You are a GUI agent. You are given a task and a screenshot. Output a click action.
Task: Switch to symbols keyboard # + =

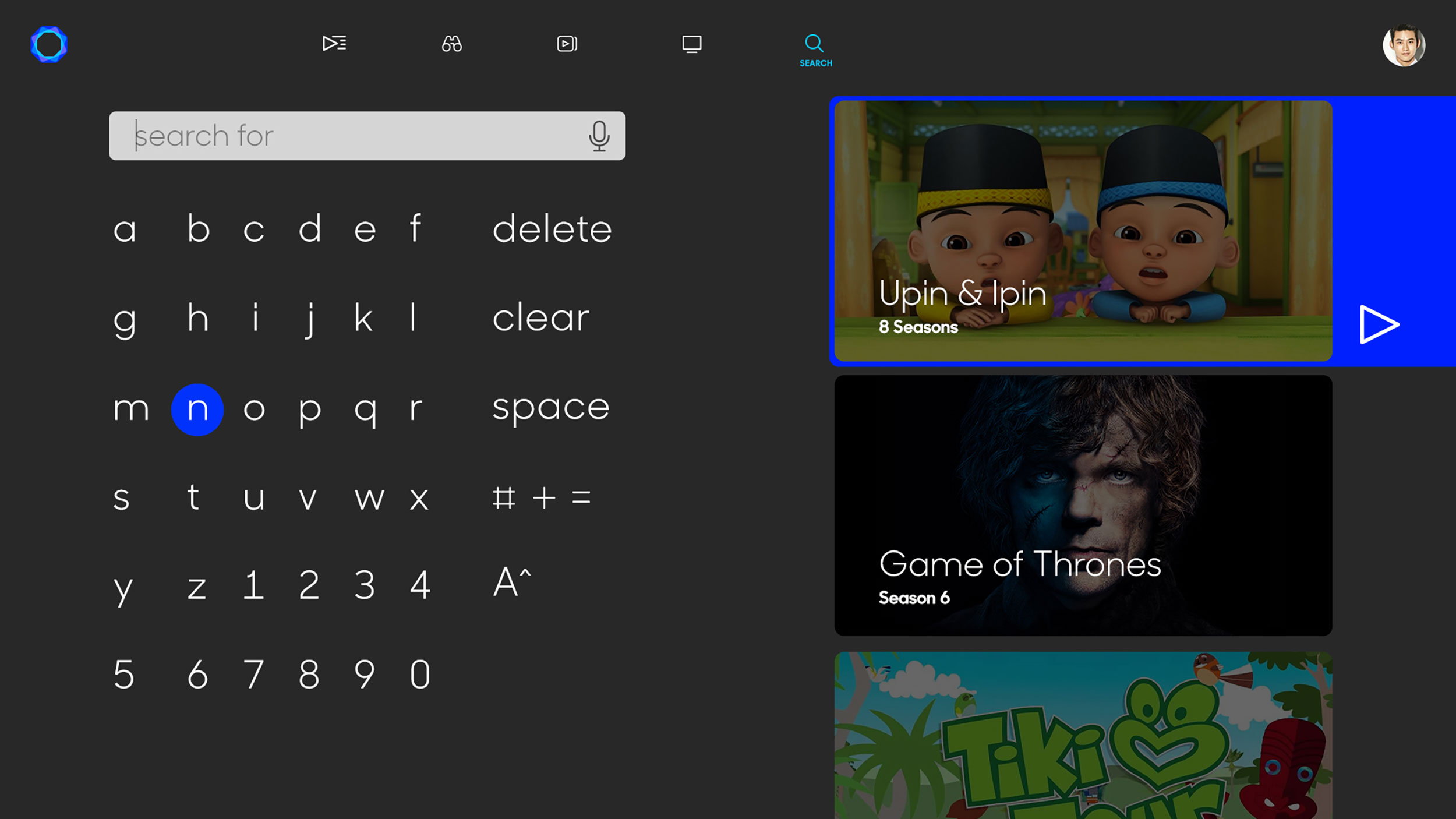(x=542, y=498)
